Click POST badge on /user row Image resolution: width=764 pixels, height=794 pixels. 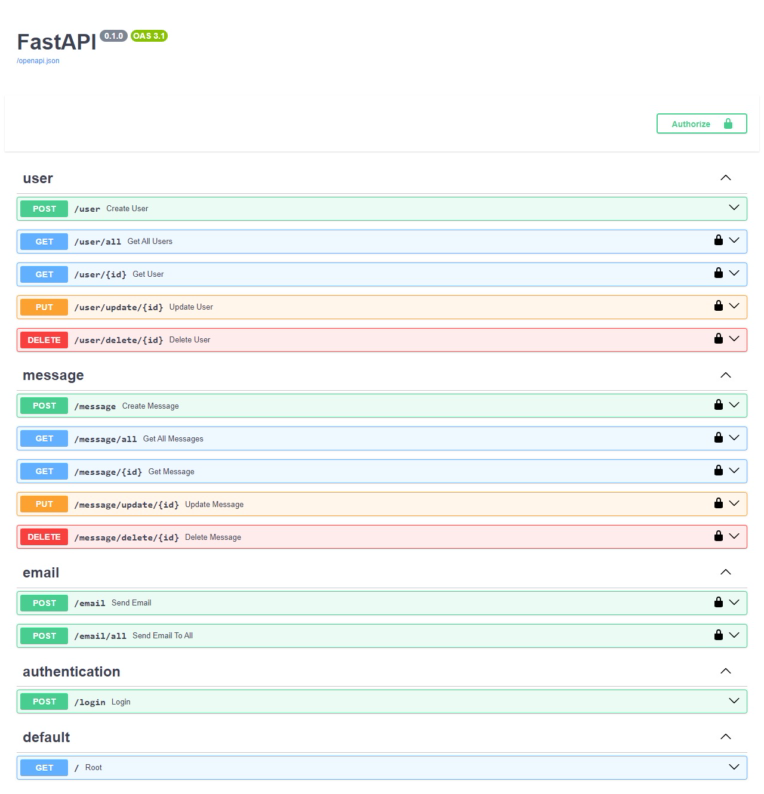pos(44,209)
